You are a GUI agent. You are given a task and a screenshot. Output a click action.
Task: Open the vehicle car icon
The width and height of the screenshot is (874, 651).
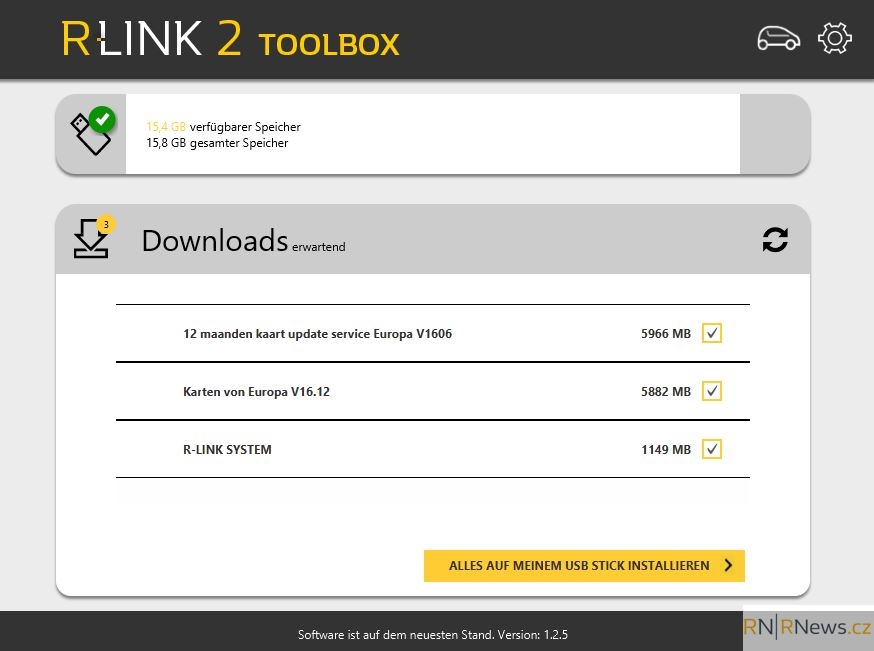coord(778,38)
